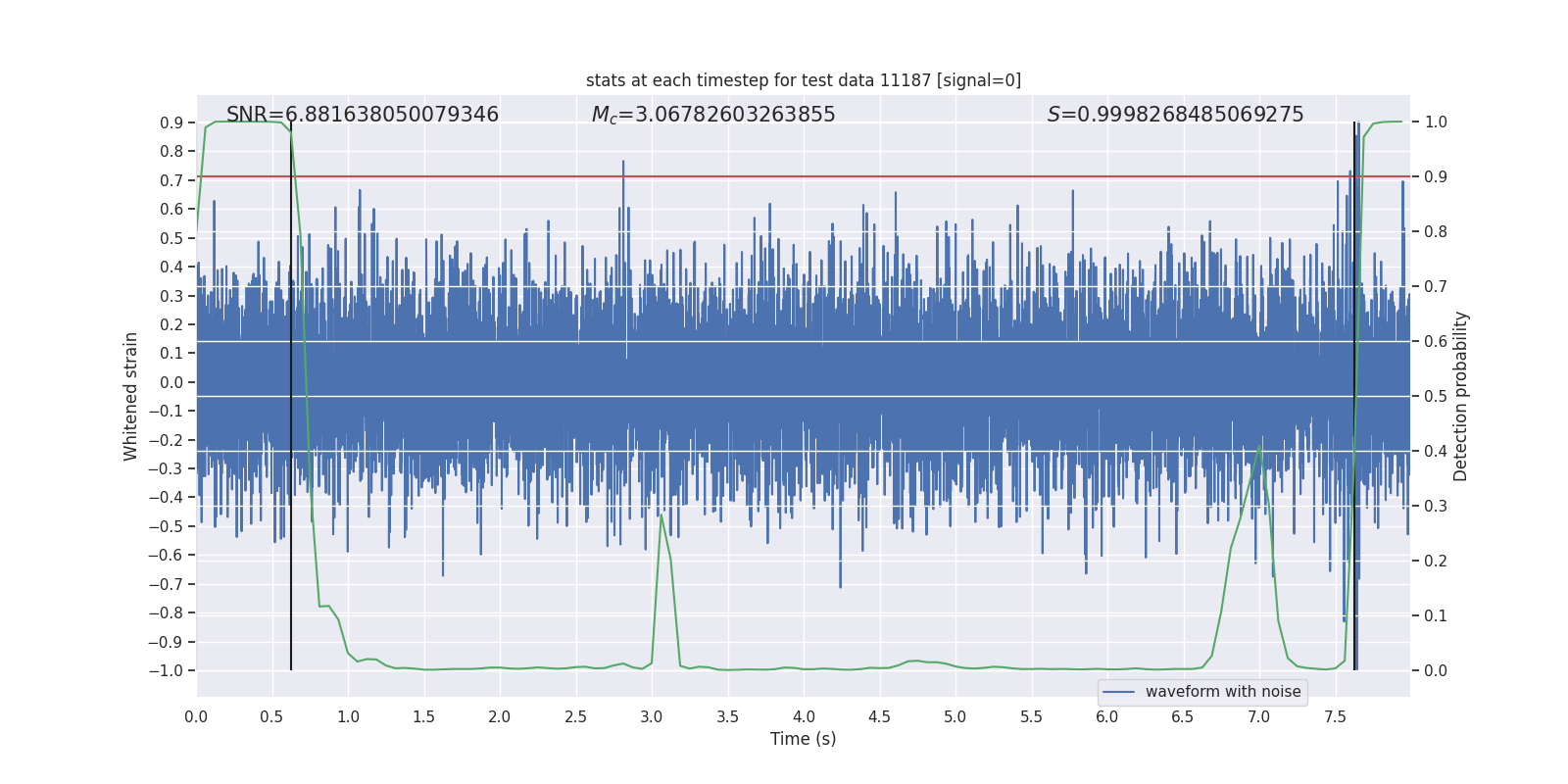Select the Mc=3.0678 chirp mass annotation
The width and height of the screenshot is (1568, 784).
pos(713,115)
